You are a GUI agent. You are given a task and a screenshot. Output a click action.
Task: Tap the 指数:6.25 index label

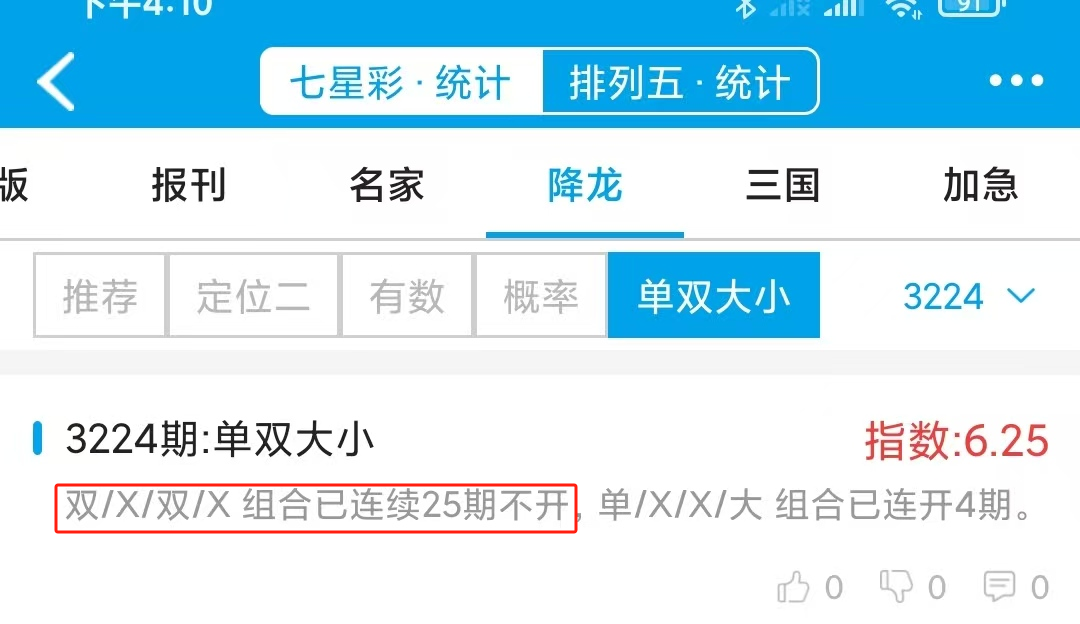tap(957, 441)
